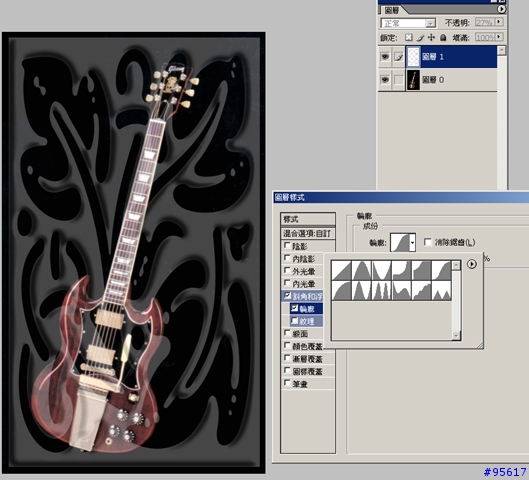Toggle lock all padlock icon
The width and height of the screenshot is (529, 480).
tap(443, 37)
